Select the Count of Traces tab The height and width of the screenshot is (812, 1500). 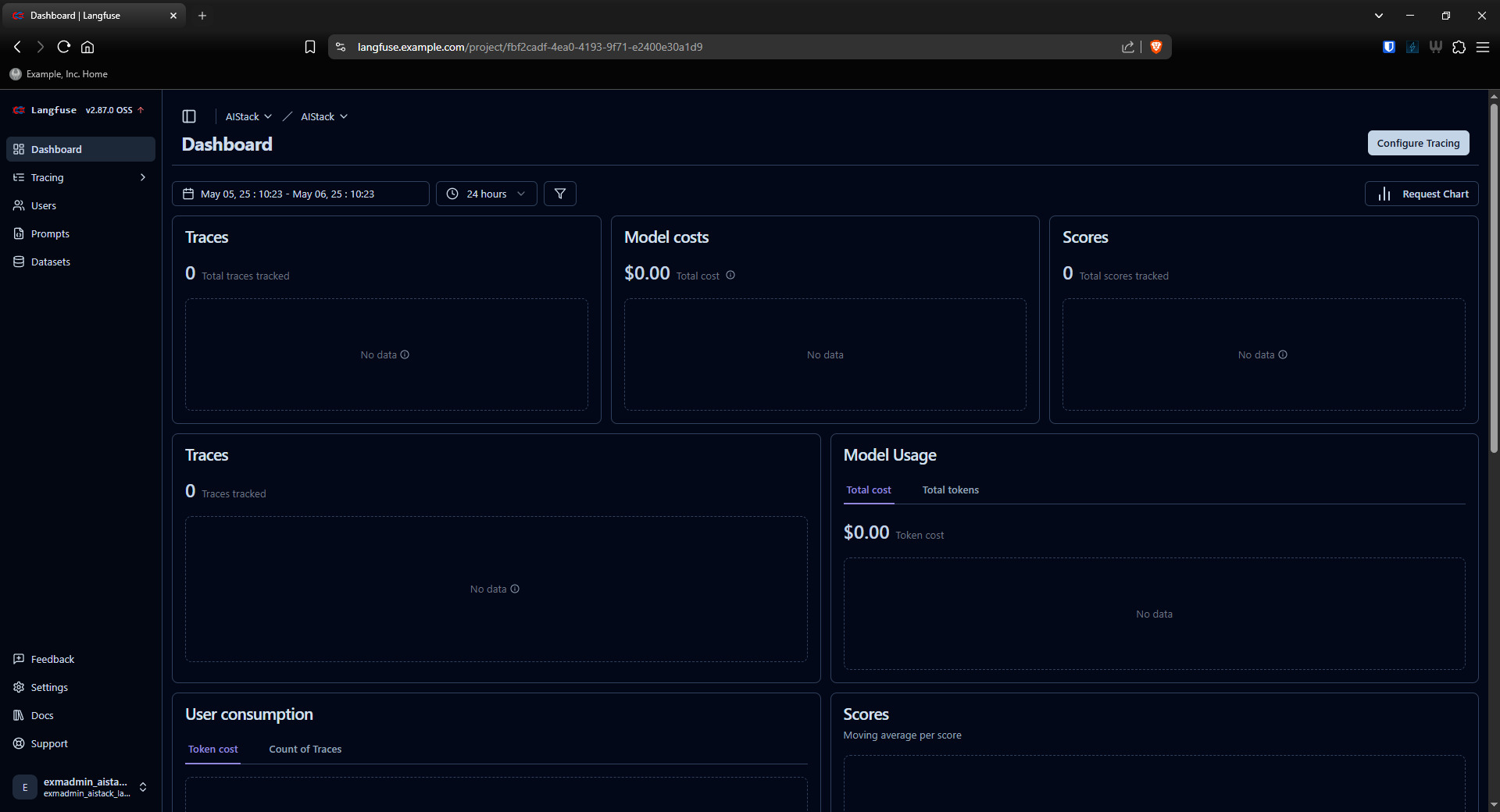pos(305,749)
